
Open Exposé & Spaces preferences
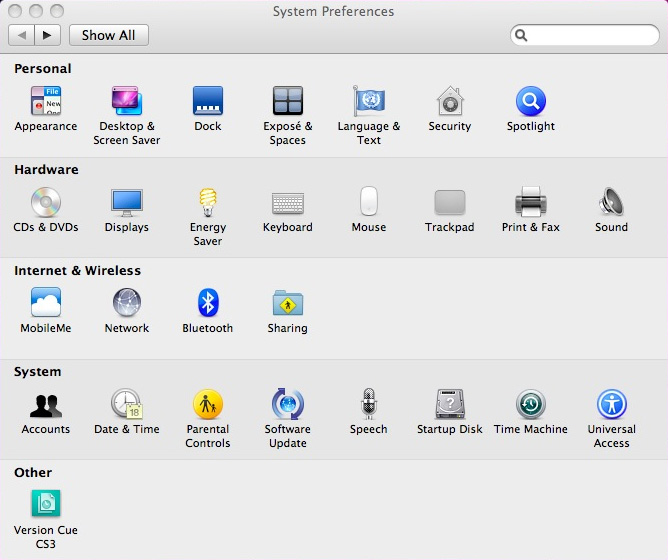coord(288,102)
